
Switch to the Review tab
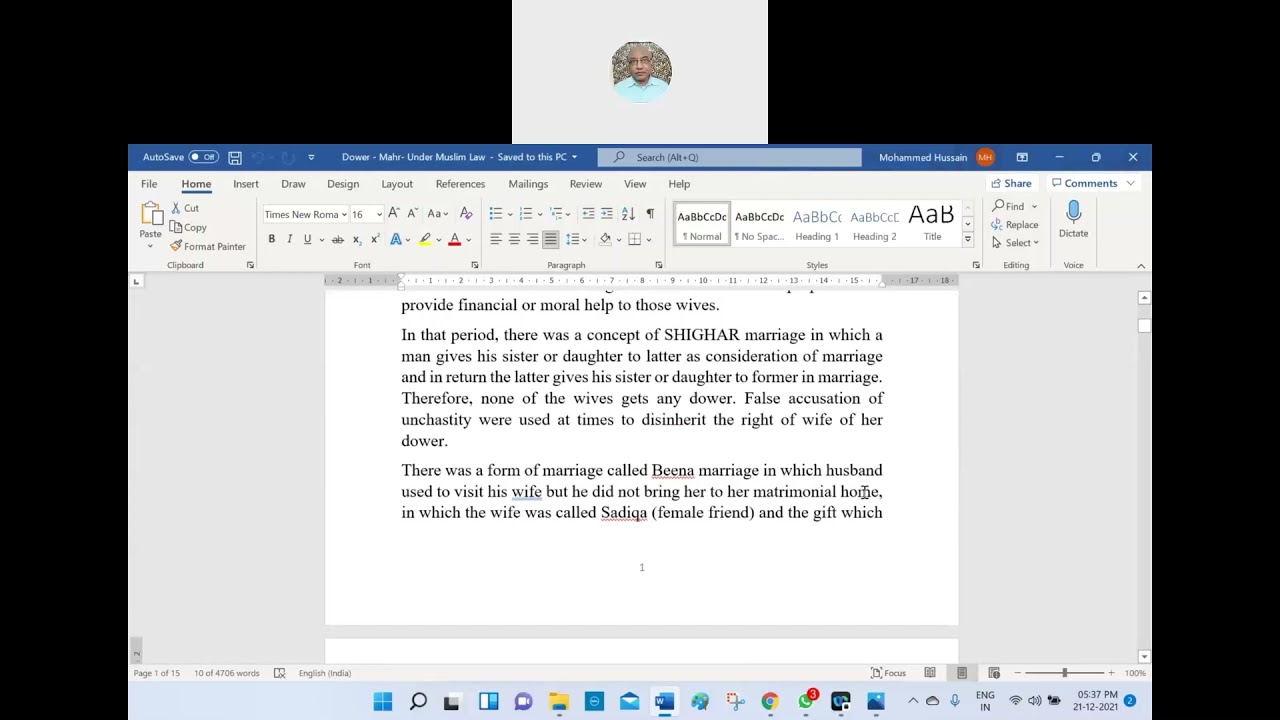[586, 184]
